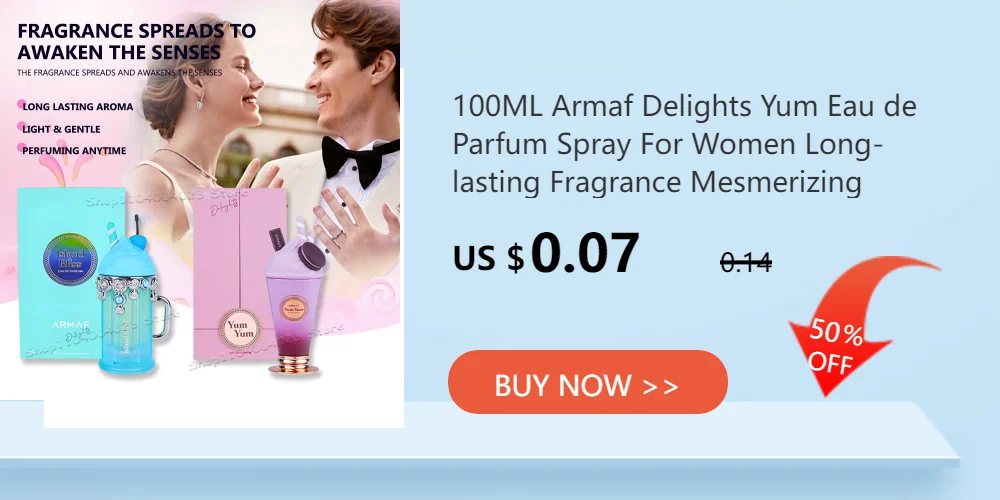Screen dimensions: 1000x500
Task: Open the Armaf Delights Yum product title
Action: 684,144
